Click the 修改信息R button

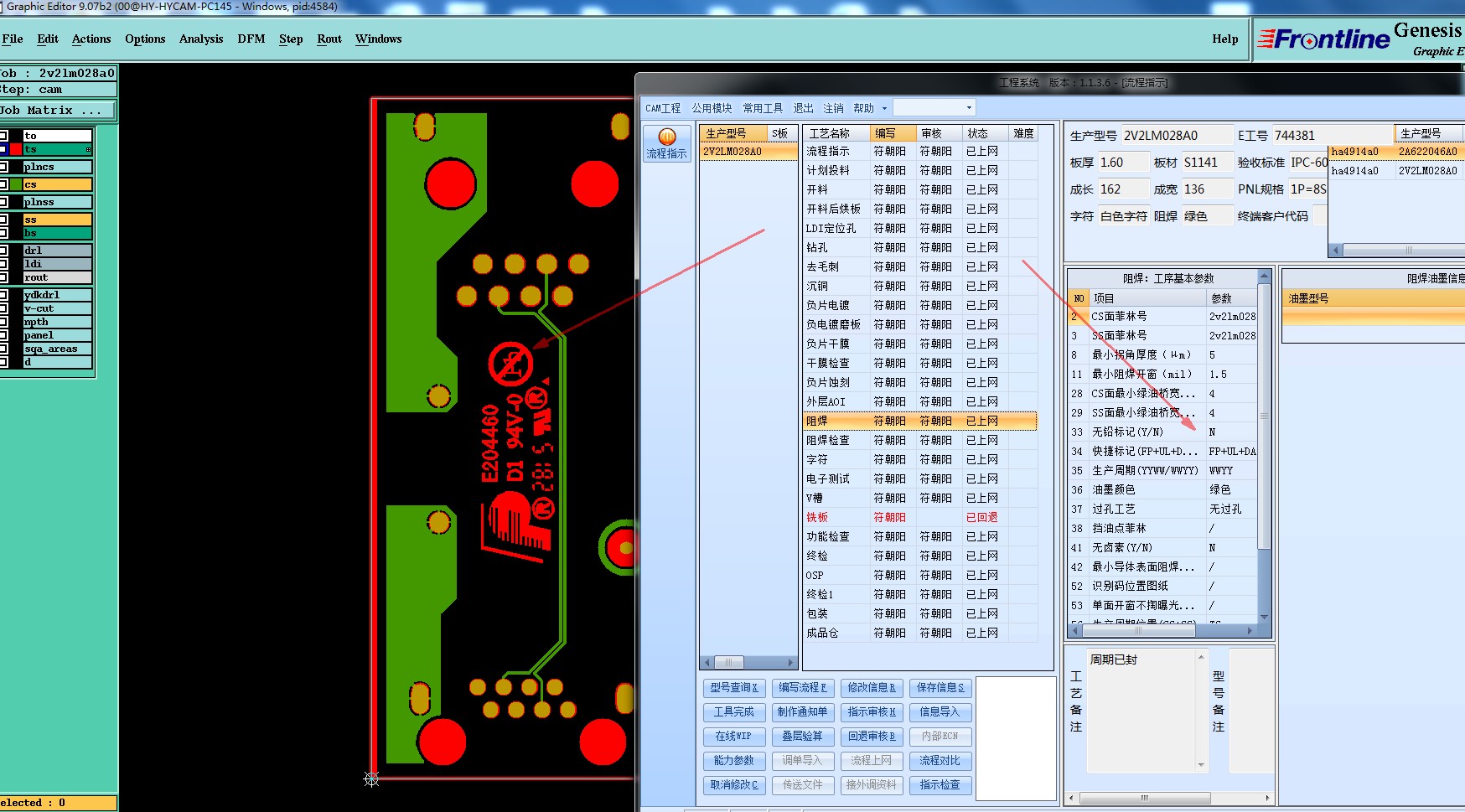[x=872, y=687]
